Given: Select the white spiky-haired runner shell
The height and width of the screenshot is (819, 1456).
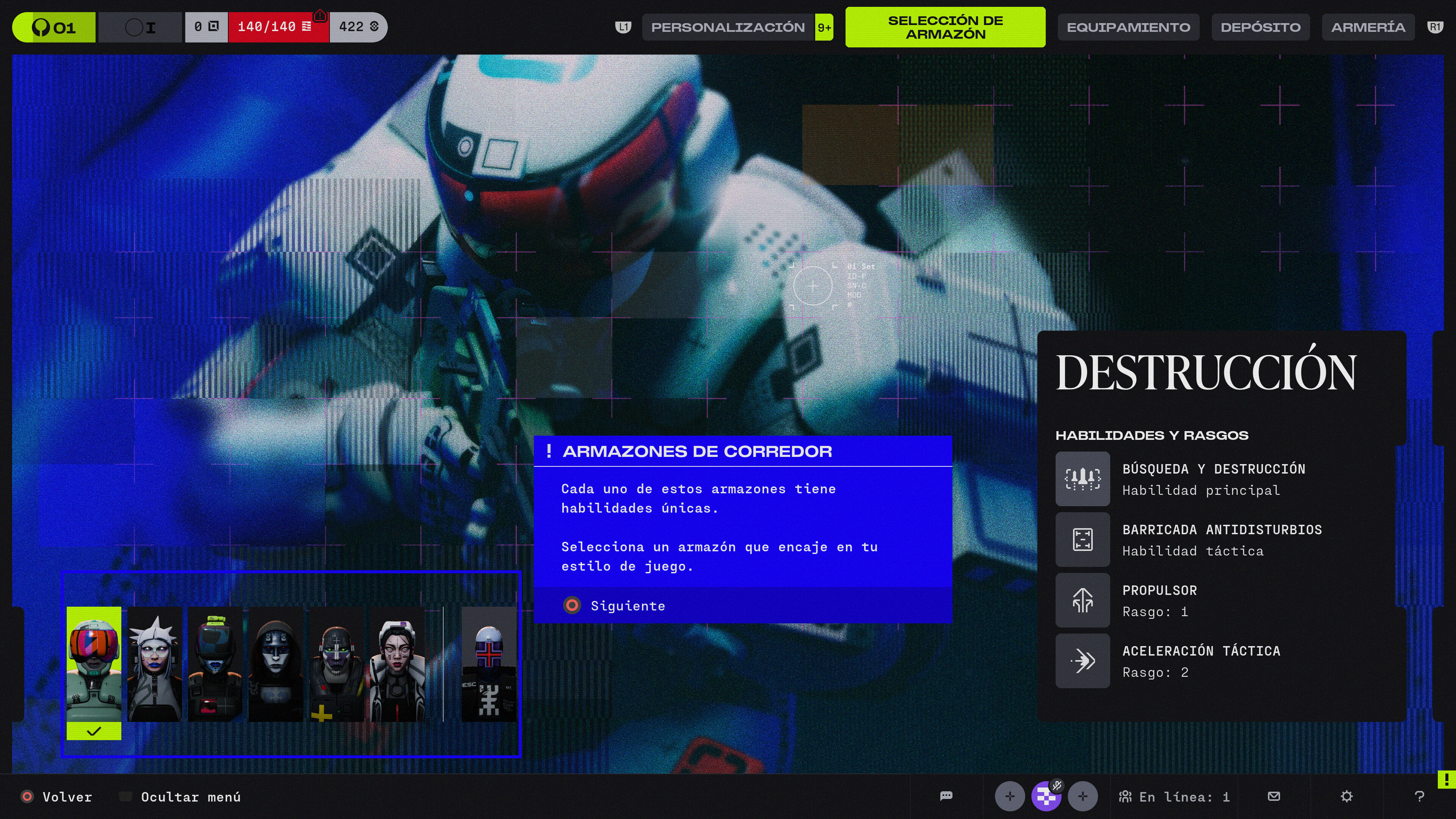Looking at the screenshot, I should click(x=154, y=664).
